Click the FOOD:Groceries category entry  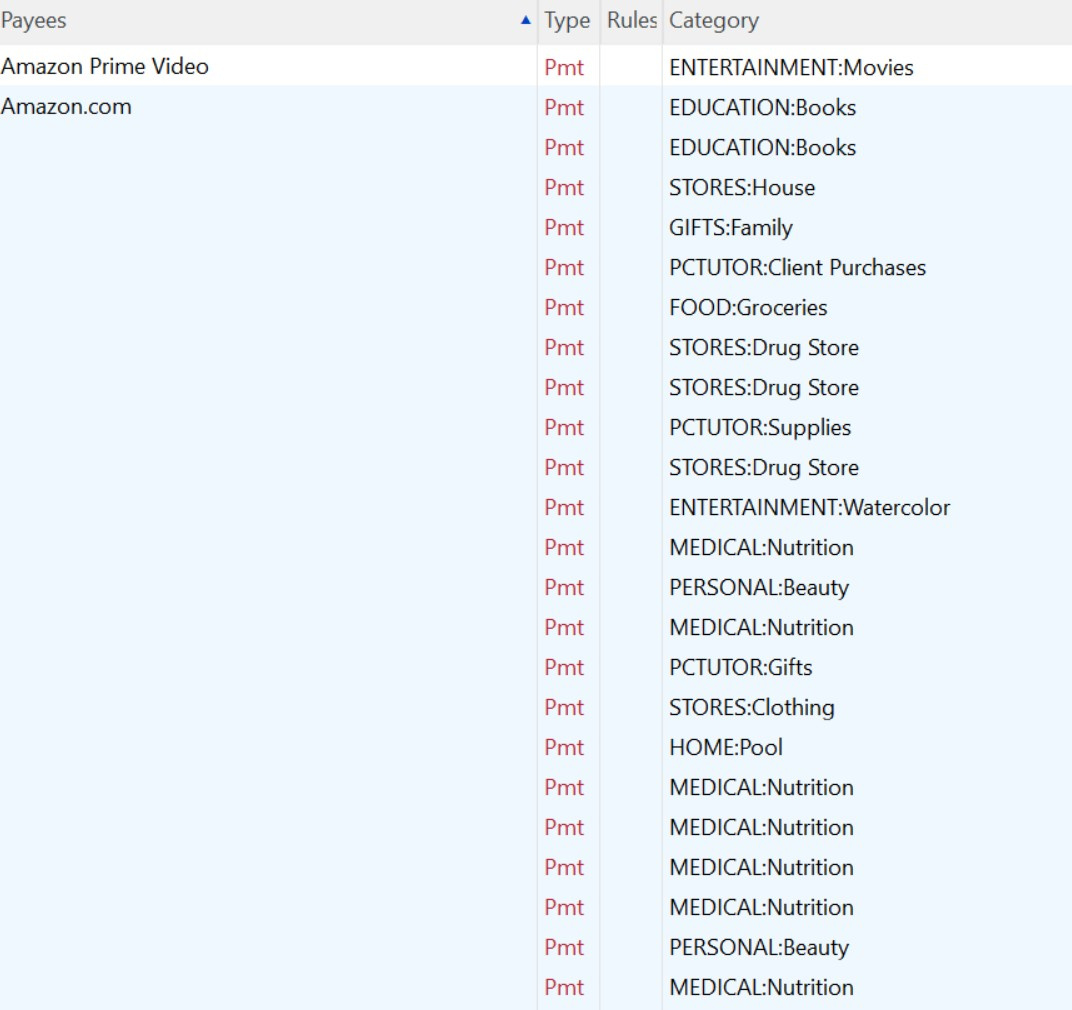coord(748,307)
